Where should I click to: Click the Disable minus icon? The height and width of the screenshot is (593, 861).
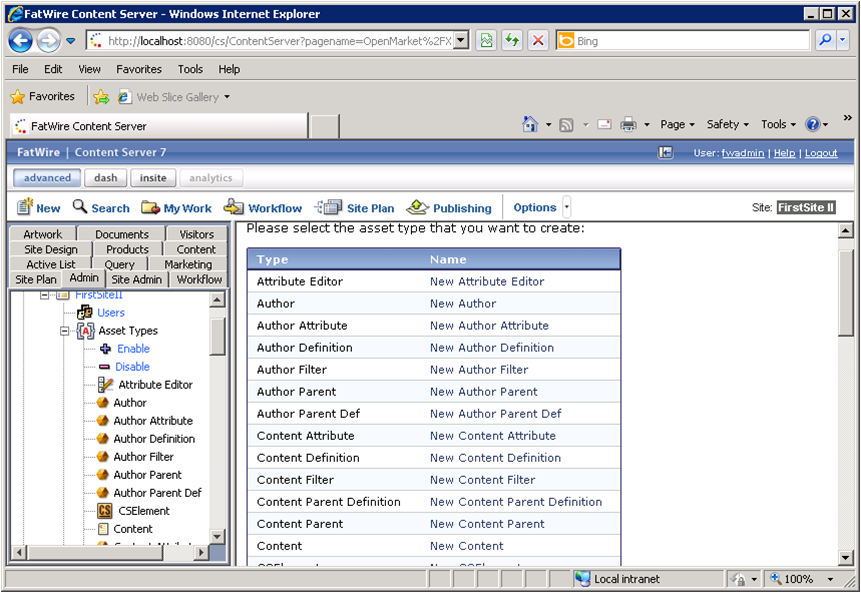pos(104,367)
